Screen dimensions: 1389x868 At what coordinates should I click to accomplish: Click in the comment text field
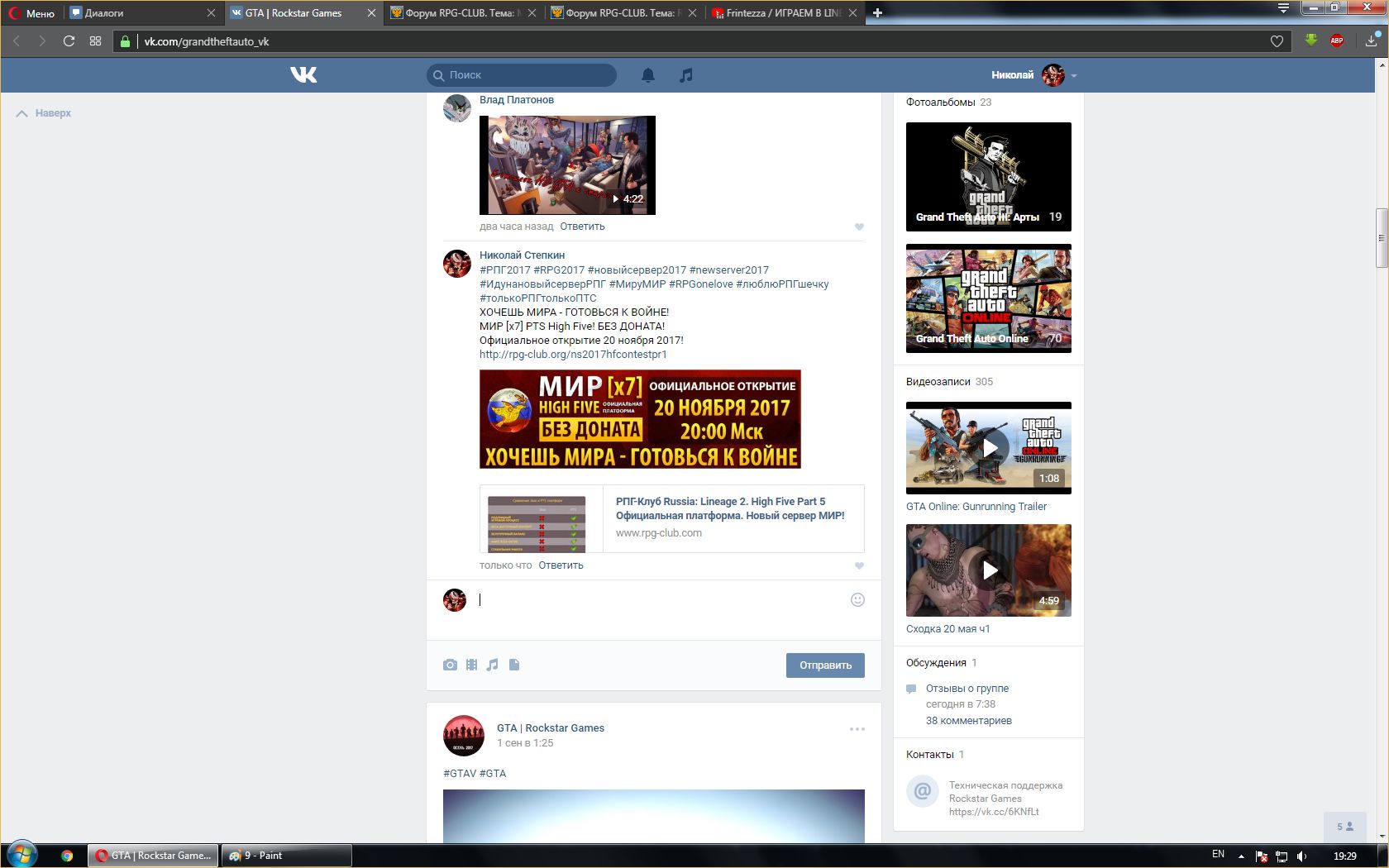[661, 600]
